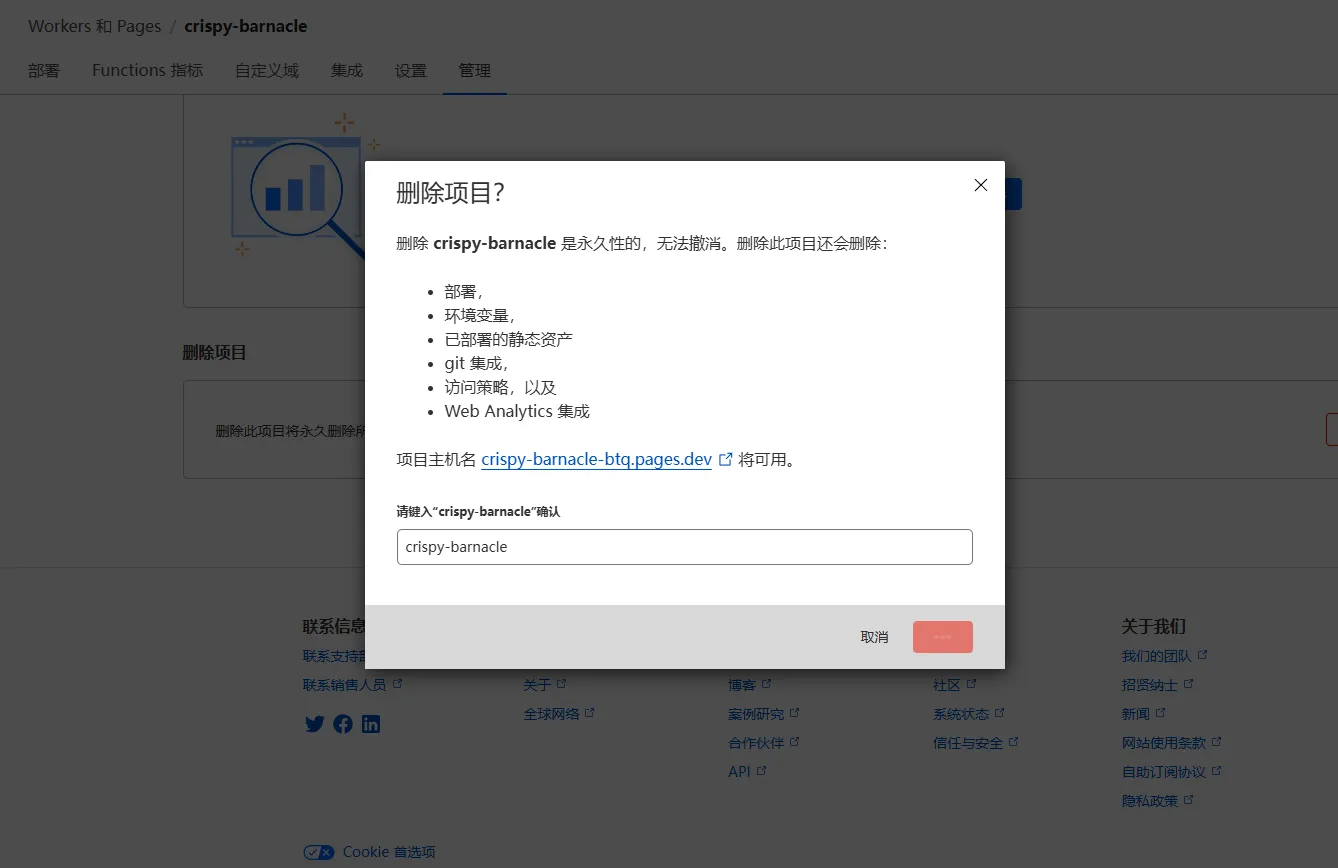1338x868 pixels.
Task: Open the crispy-barnacle-btq.pages.dev link
Action: click(596, 458)
